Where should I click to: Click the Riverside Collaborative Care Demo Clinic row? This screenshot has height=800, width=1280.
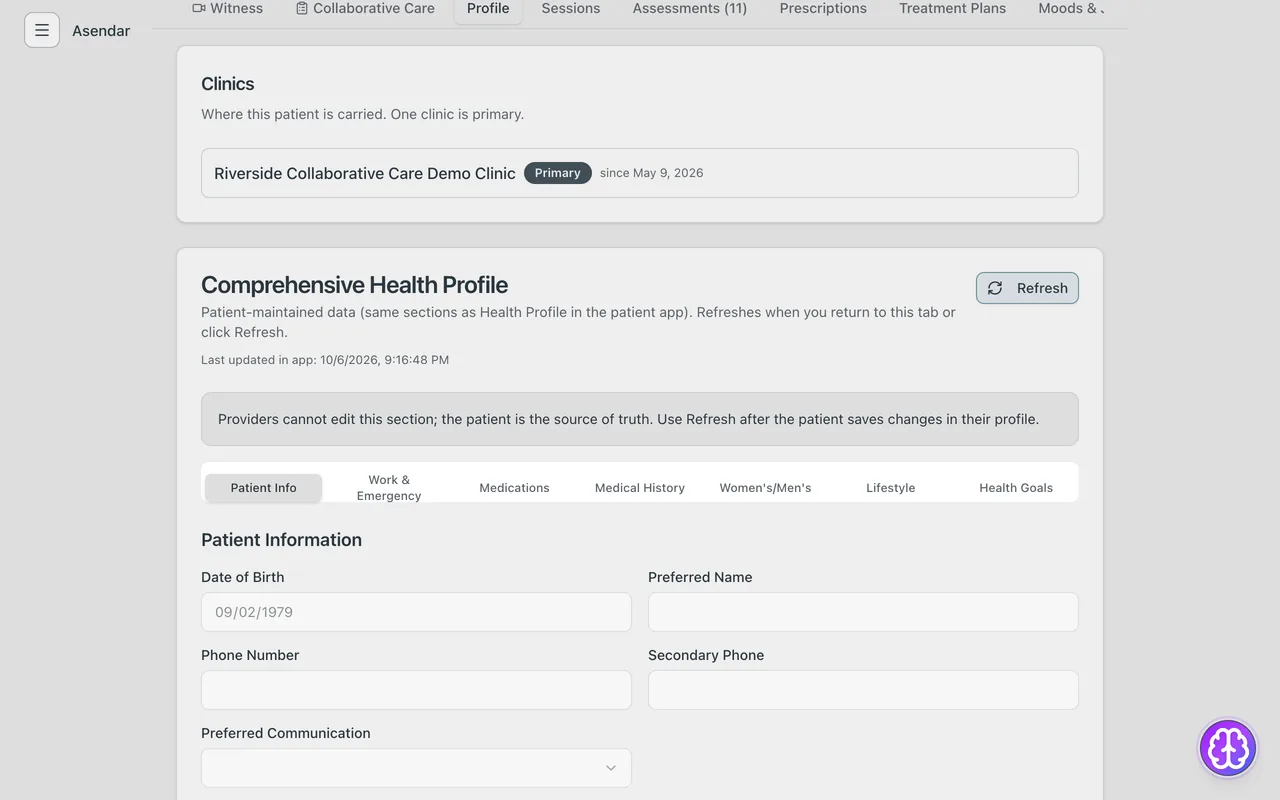point(640,173)
